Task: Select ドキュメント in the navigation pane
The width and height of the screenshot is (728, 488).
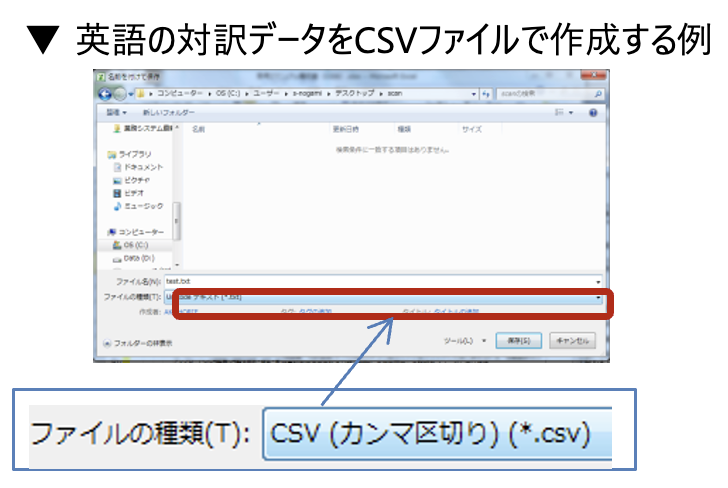Action: click(143, 167)
